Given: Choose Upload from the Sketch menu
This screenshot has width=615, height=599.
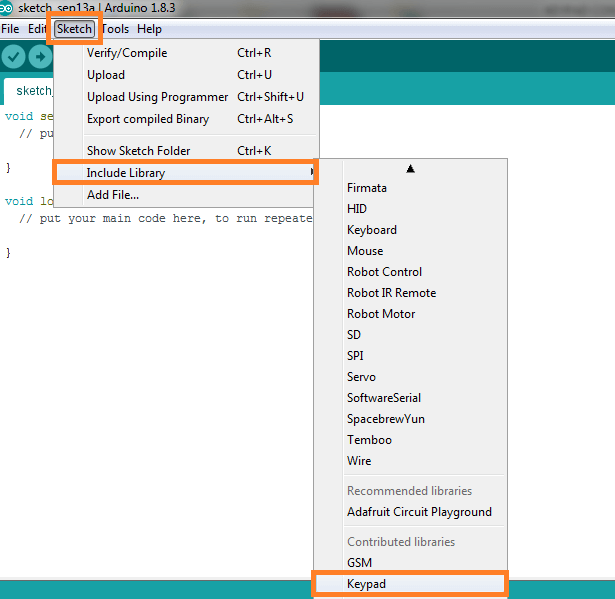Looking at the screenshot, I should point(186,75).
